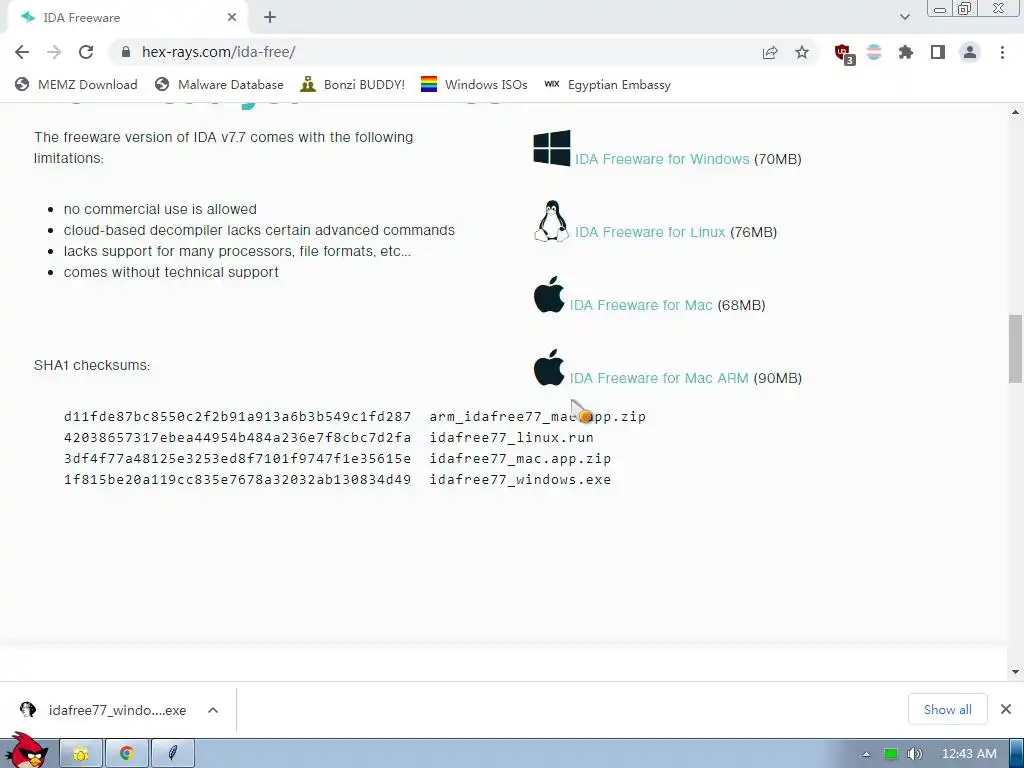Select the IDA Freeware browser tab
The image size is (1024, 768).
tap(127, 18)
